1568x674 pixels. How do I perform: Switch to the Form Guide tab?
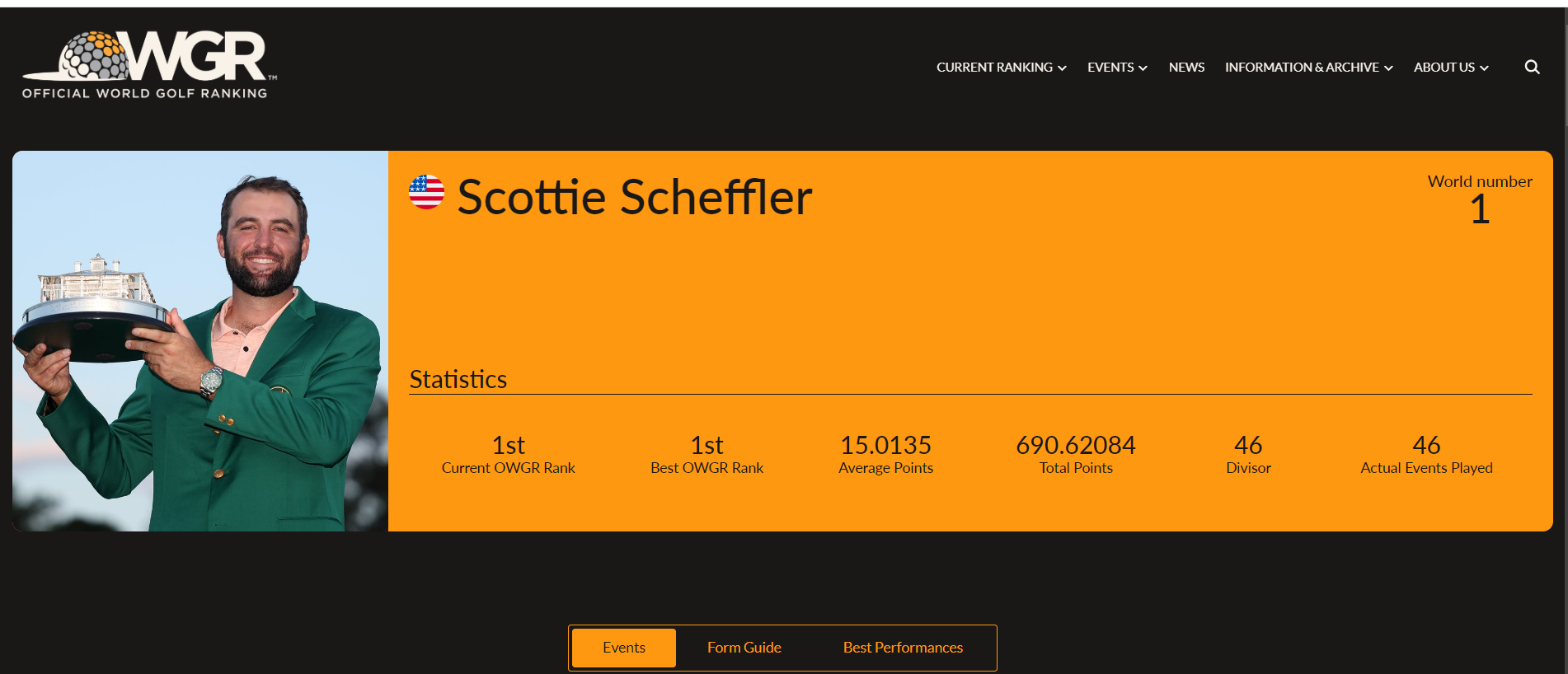point(744,648)
